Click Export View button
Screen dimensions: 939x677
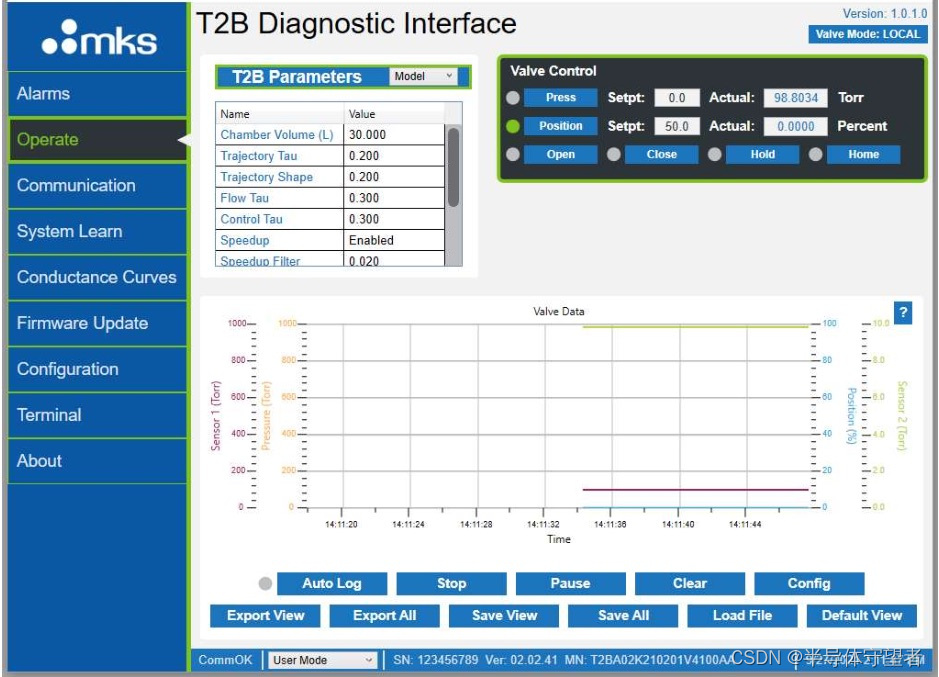tap(265, 616)
